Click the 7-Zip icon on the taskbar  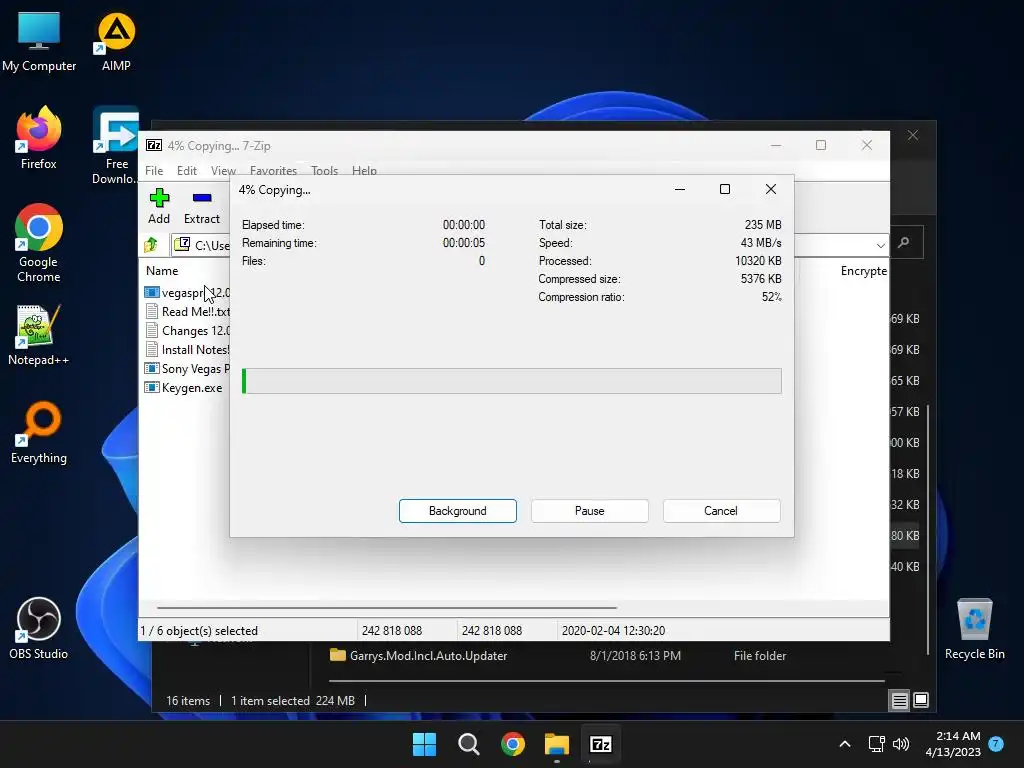click(x=601, y=744)
